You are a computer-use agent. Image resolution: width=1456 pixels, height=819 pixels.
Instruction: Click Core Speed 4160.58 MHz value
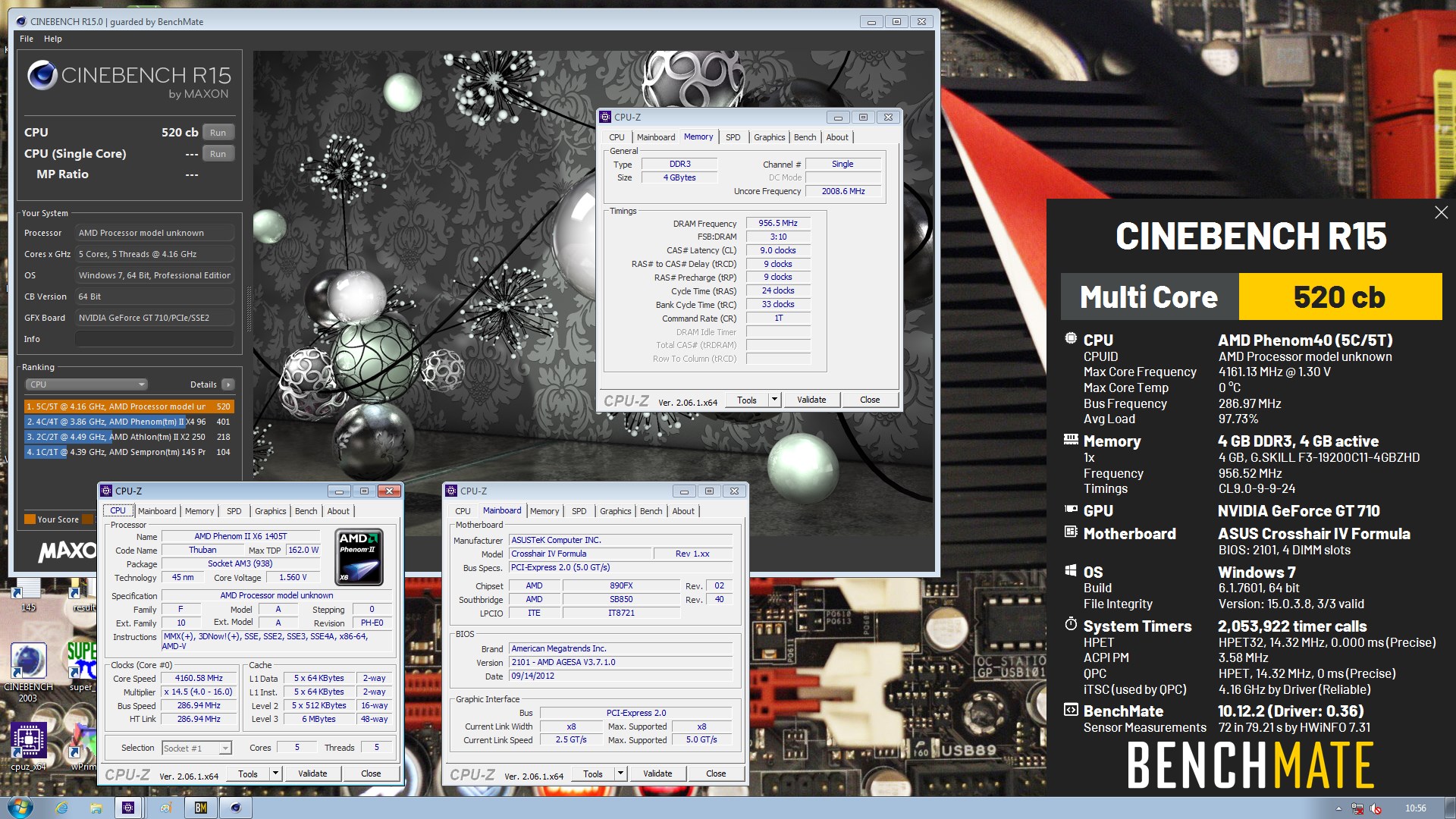(x=199, y=678)
